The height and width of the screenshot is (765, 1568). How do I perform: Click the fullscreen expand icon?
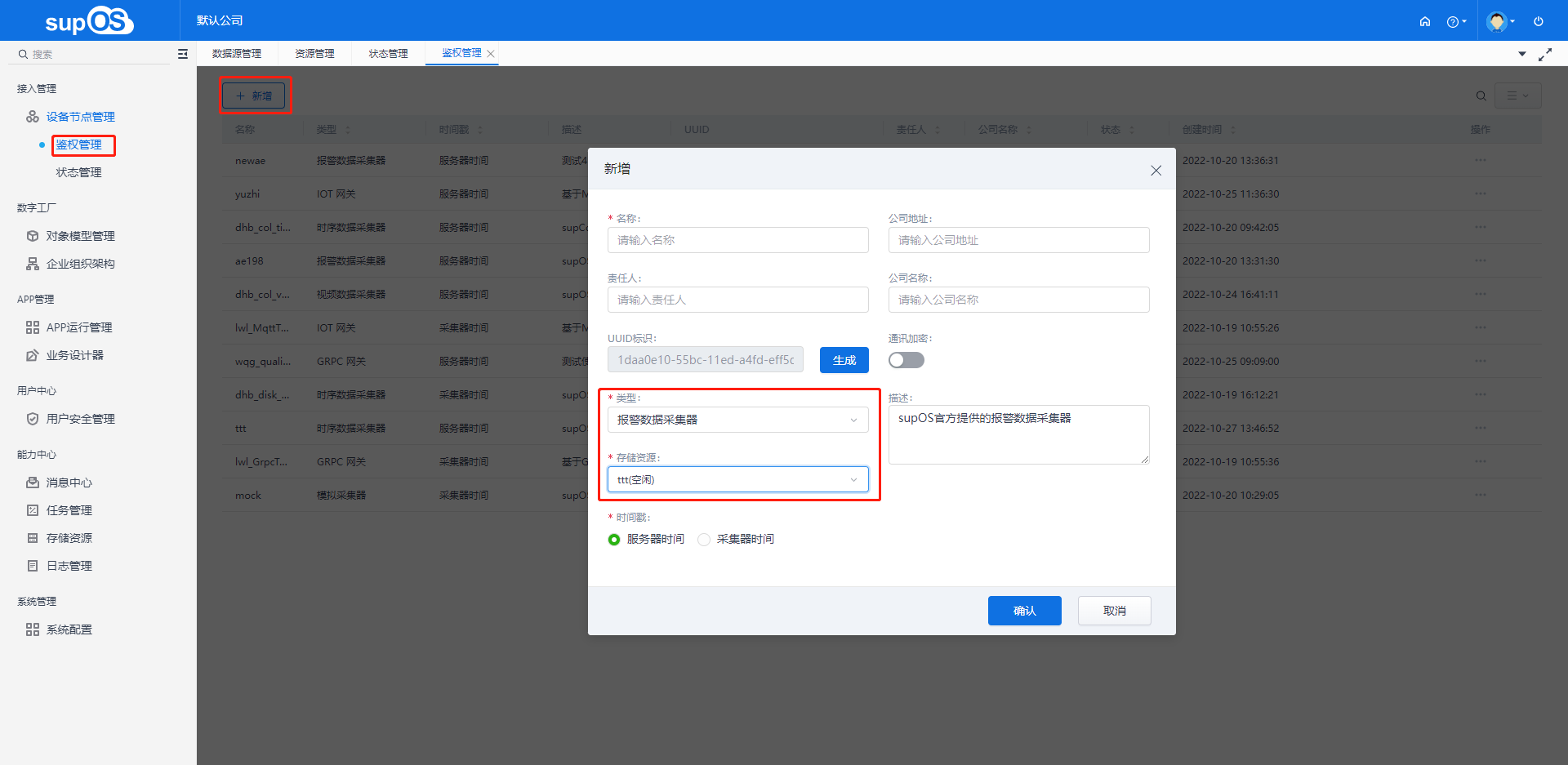pos(1545,55)
